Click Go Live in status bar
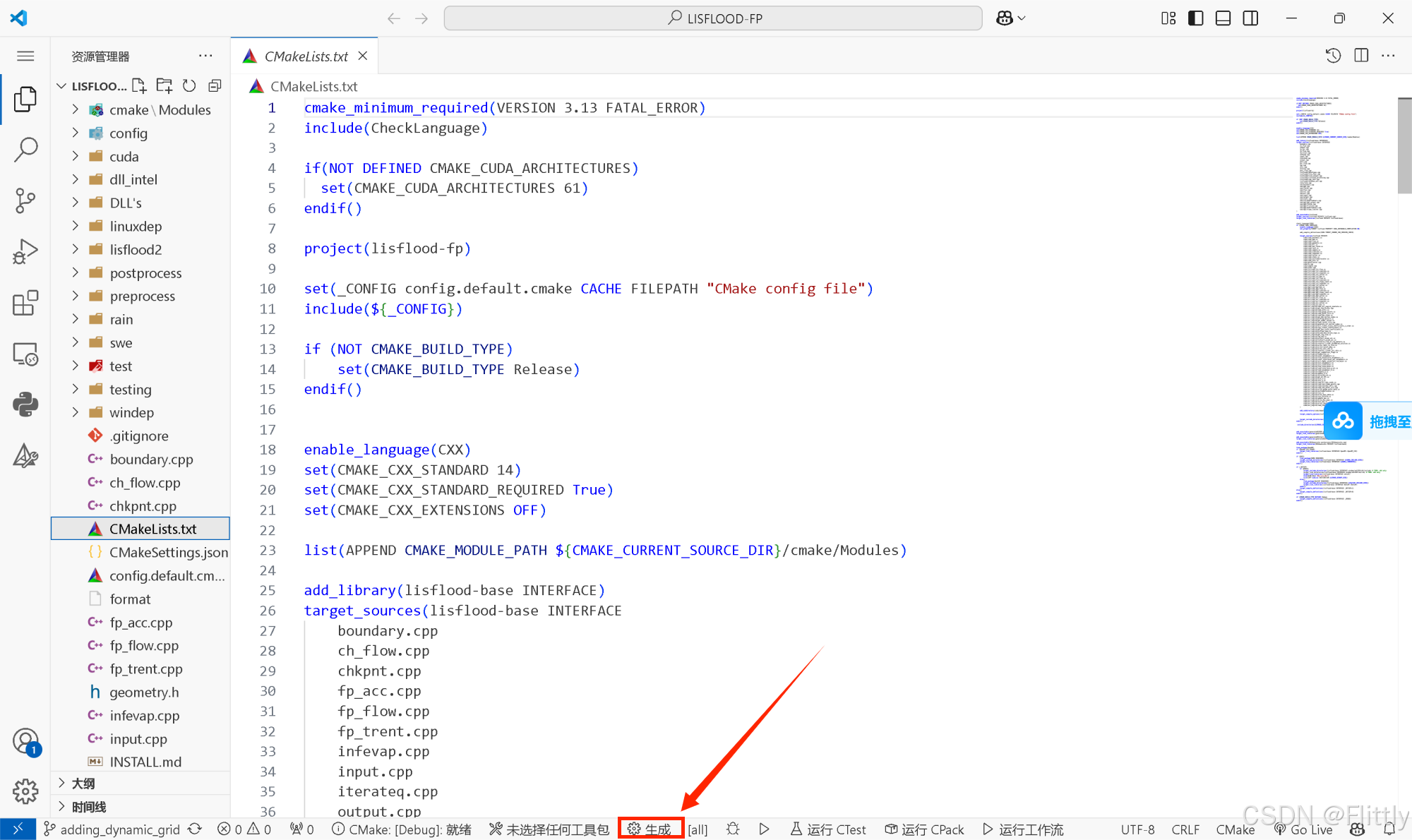 coord(1304,829)
